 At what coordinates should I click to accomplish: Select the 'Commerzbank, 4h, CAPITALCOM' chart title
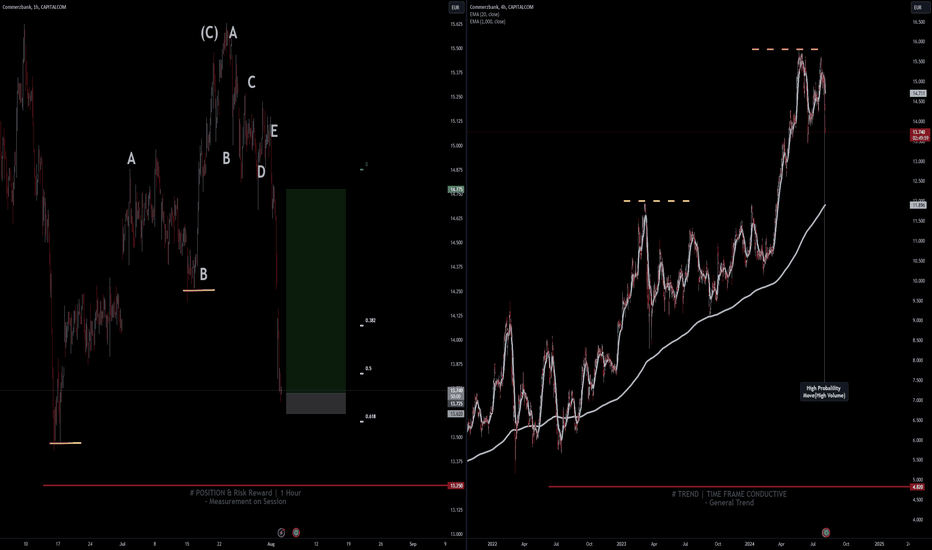[x=501, y=7]
